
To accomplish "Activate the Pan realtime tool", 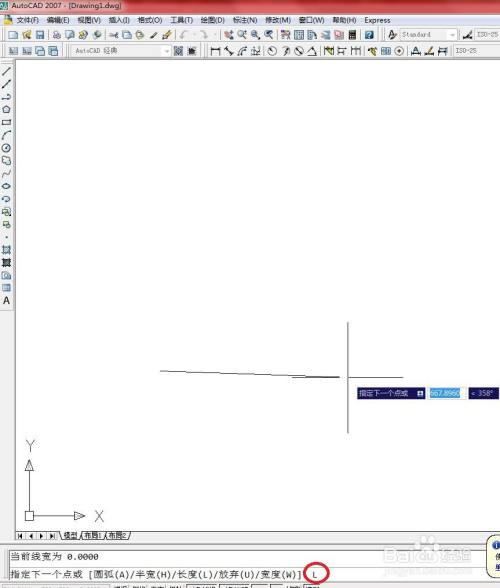I will [229, 35].
